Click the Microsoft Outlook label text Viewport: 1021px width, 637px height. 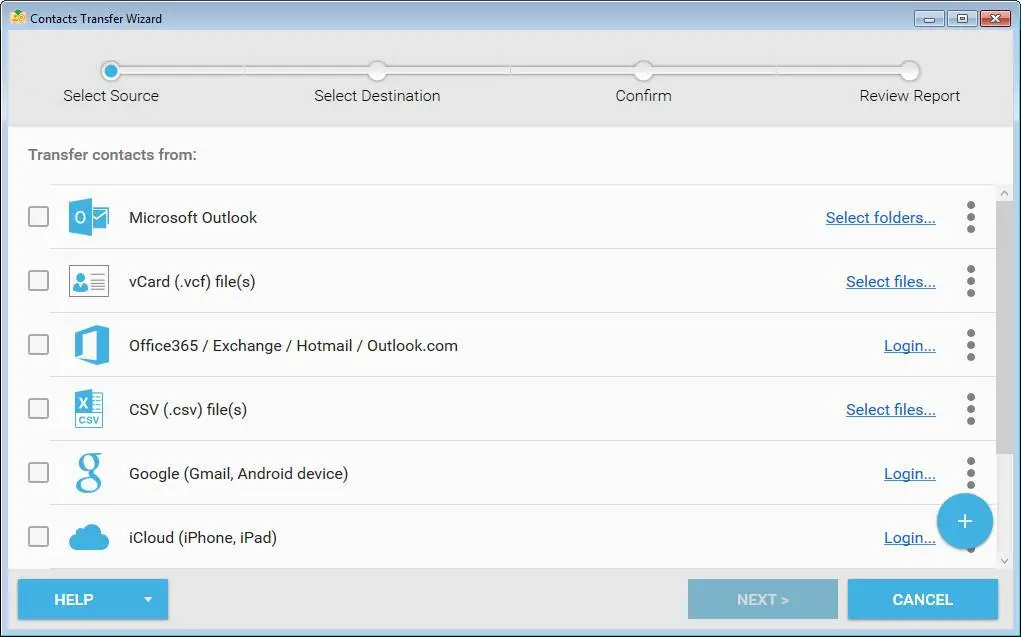click(x=193, y=218)
